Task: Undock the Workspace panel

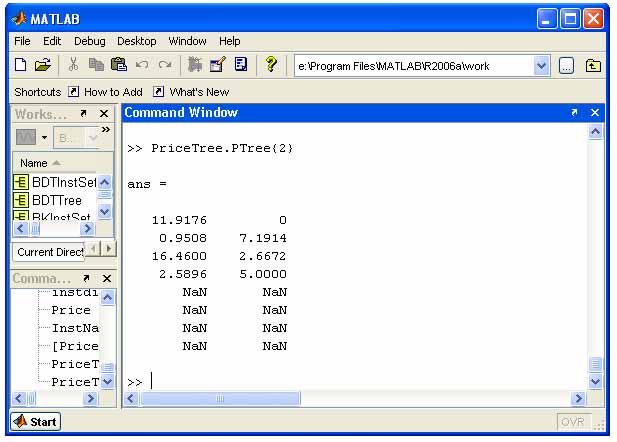Action: point(83,114)
